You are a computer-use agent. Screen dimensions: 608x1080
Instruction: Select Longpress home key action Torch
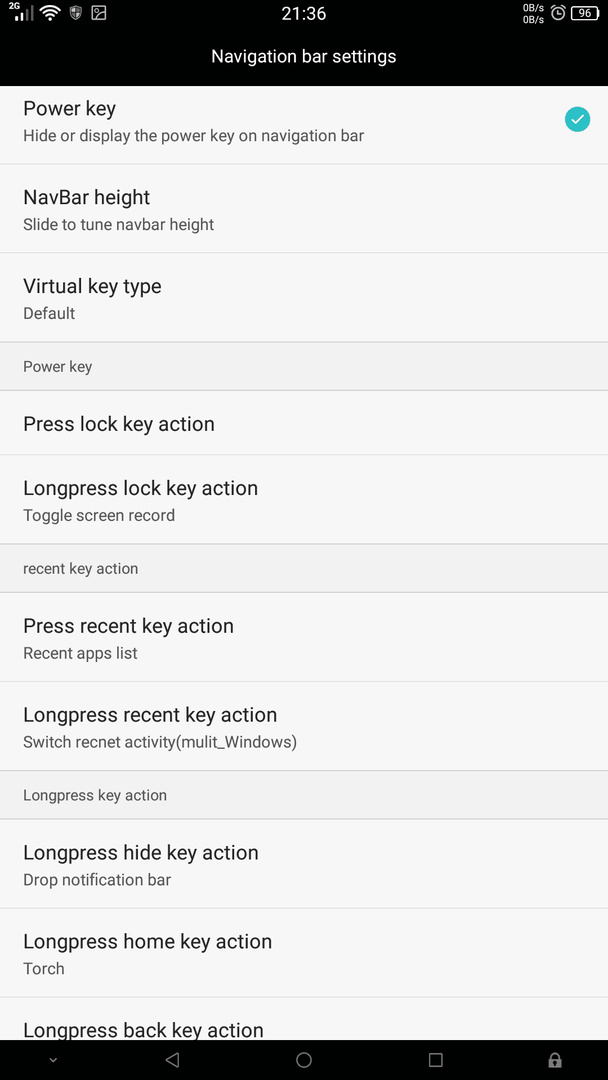click(x=304, y=953)
